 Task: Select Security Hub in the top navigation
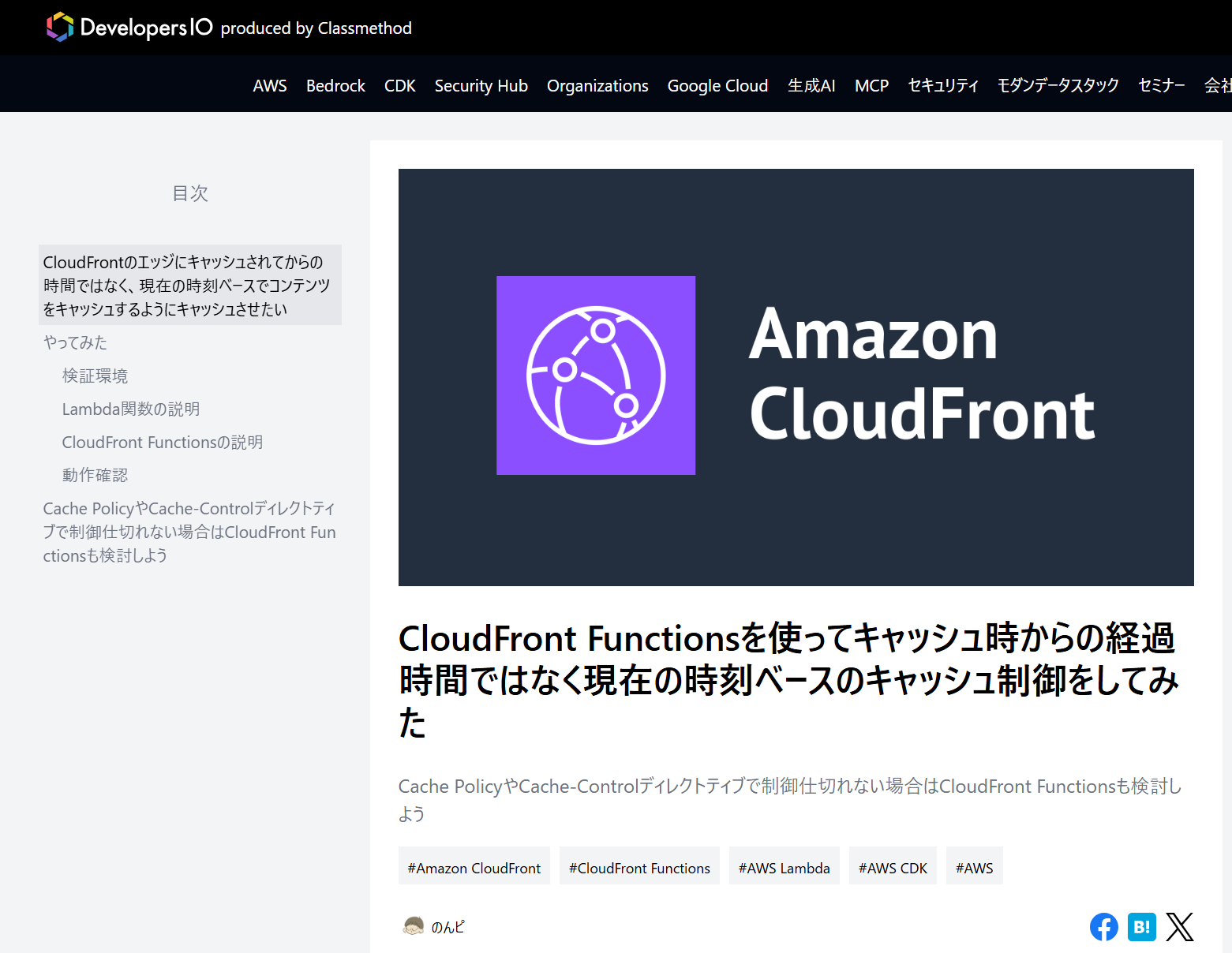pyautogui.click(x=481, y=85)
